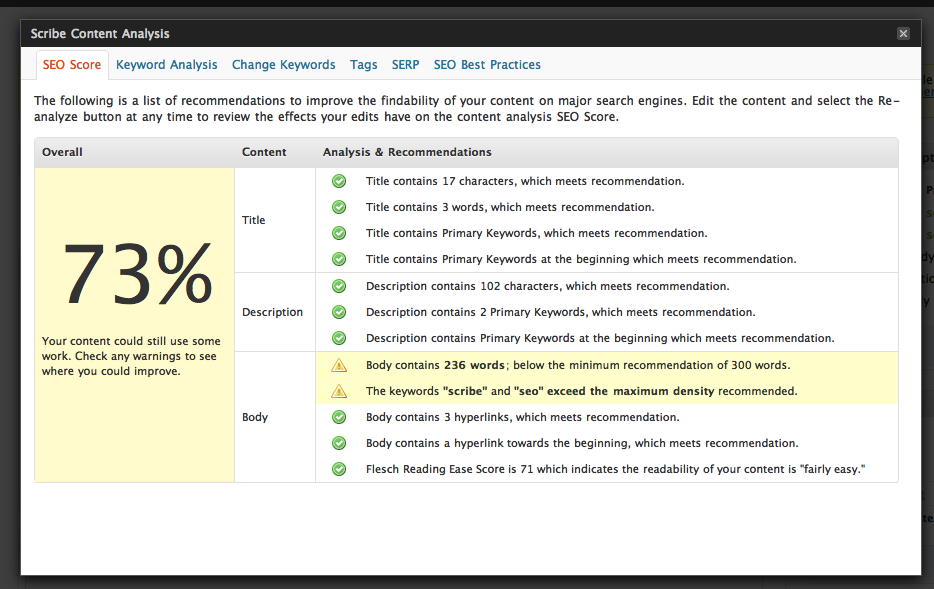This screenshot has width=934, height=589.
Task: Click 'Body contains a hyperlink towards the beginning' text
Action: coord(582,443)
